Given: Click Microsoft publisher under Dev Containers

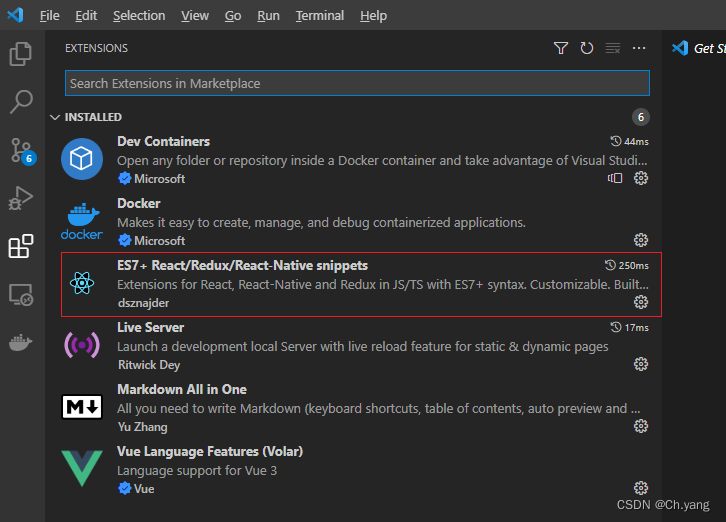Looking at the screenshot, I should tap(159, 179).
